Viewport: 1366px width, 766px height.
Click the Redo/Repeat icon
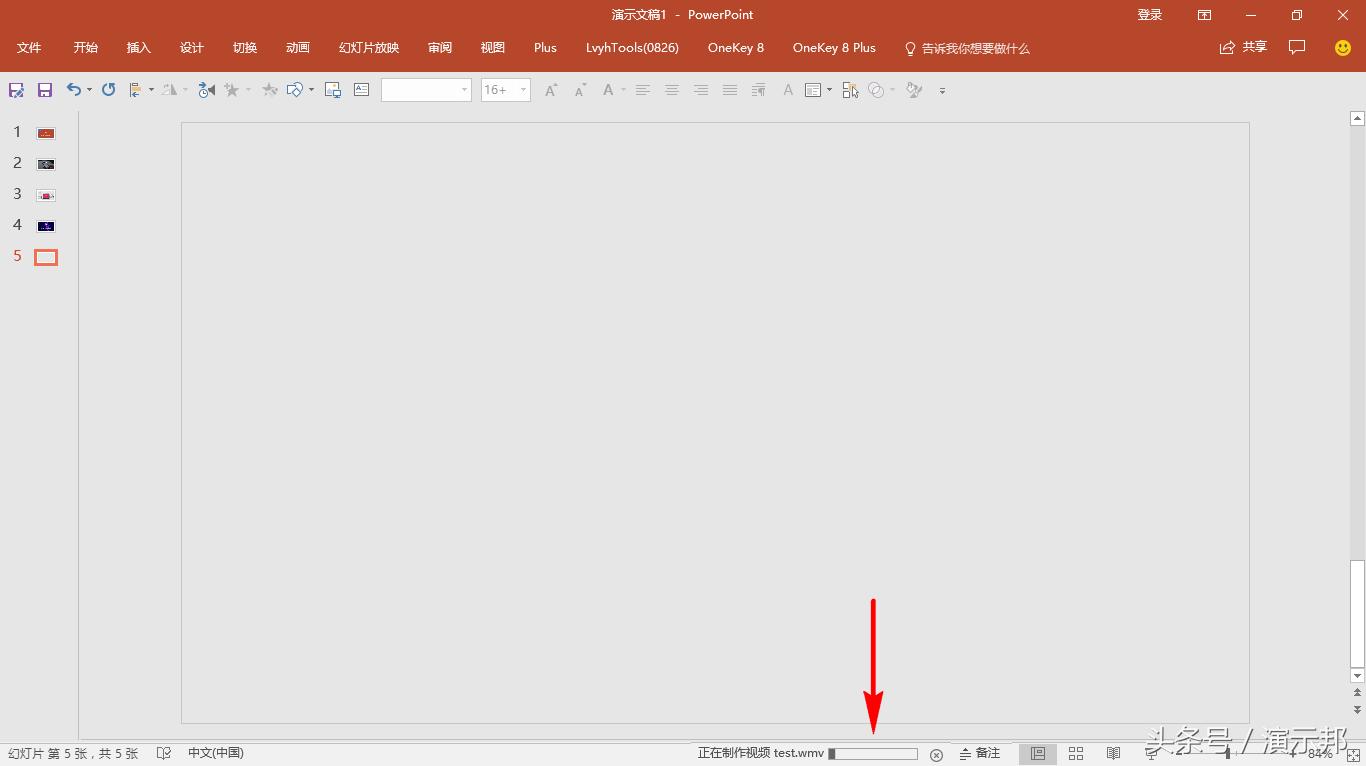[109, 90]
